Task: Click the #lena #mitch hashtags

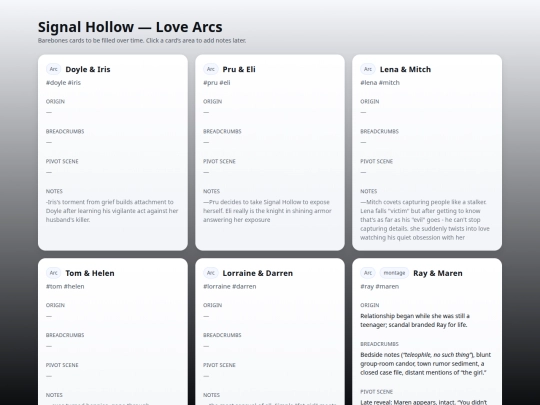Action: [380, 83]
